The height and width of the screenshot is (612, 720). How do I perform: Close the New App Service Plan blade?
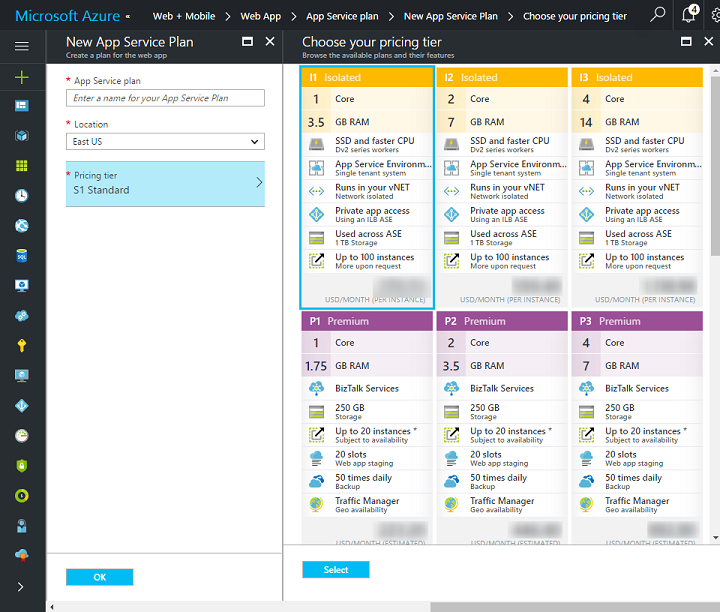coord(270,42)
